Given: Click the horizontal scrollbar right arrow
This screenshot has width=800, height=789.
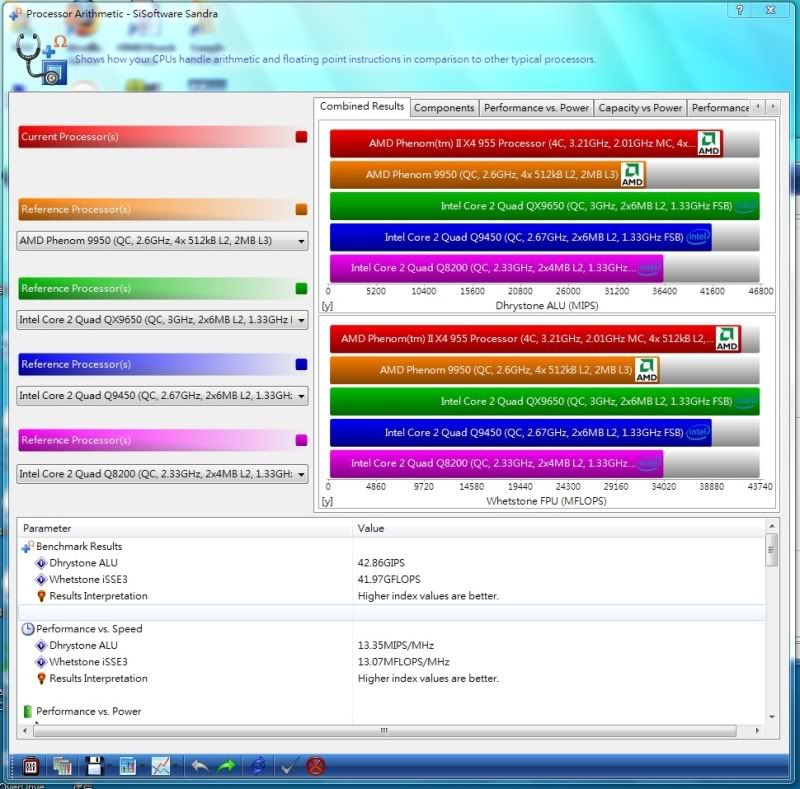Looking at the screenshot, I should pyautogui.click(x=757, y=731).
